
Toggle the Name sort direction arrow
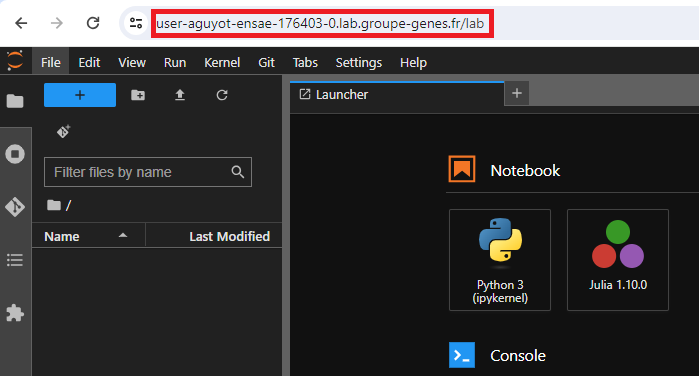tap(123, 236)
